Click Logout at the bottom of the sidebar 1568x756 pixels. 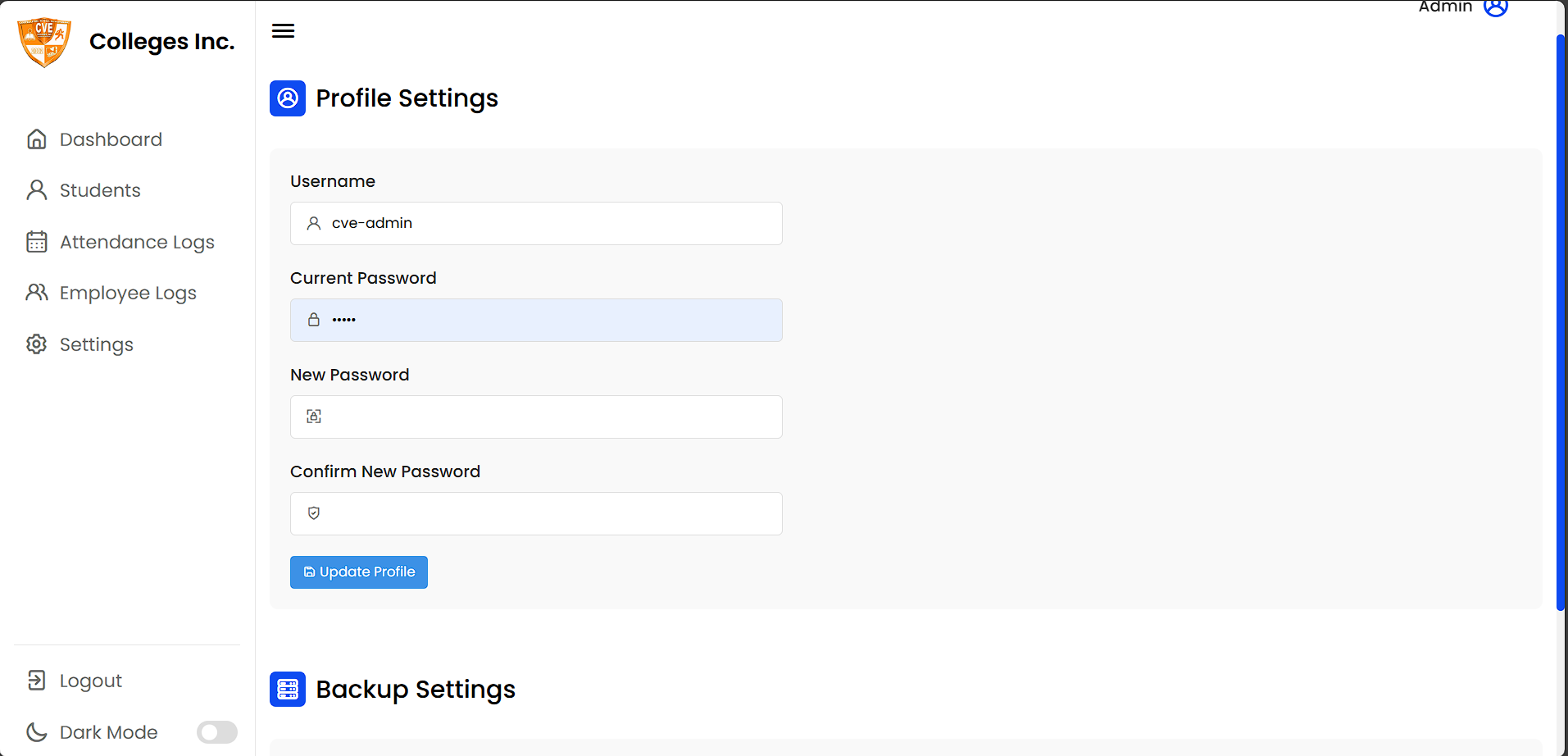(x=90, y=680)
